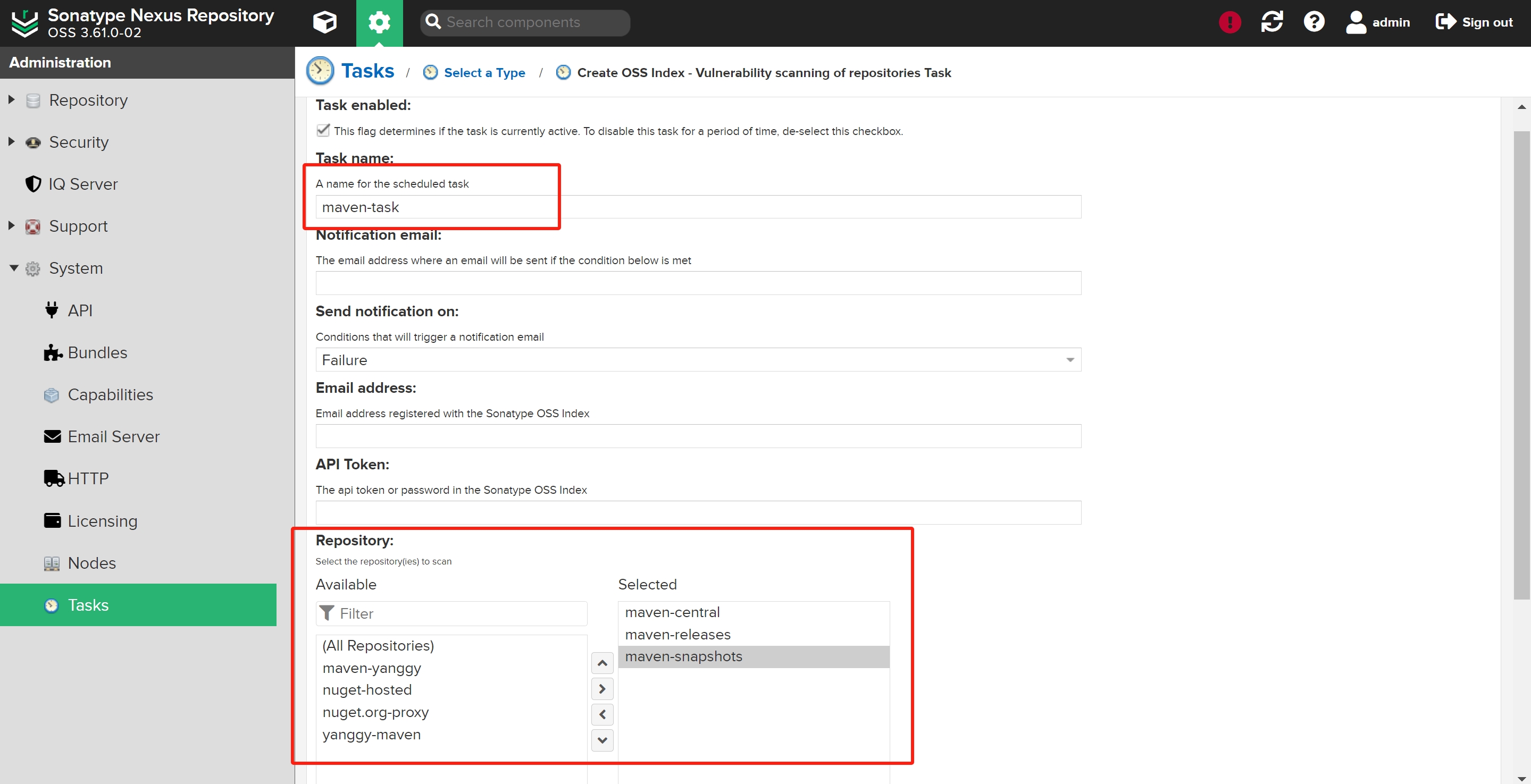Click the refresh icon in header
The image size is (1531, 784).
(x=1272, y=22)
